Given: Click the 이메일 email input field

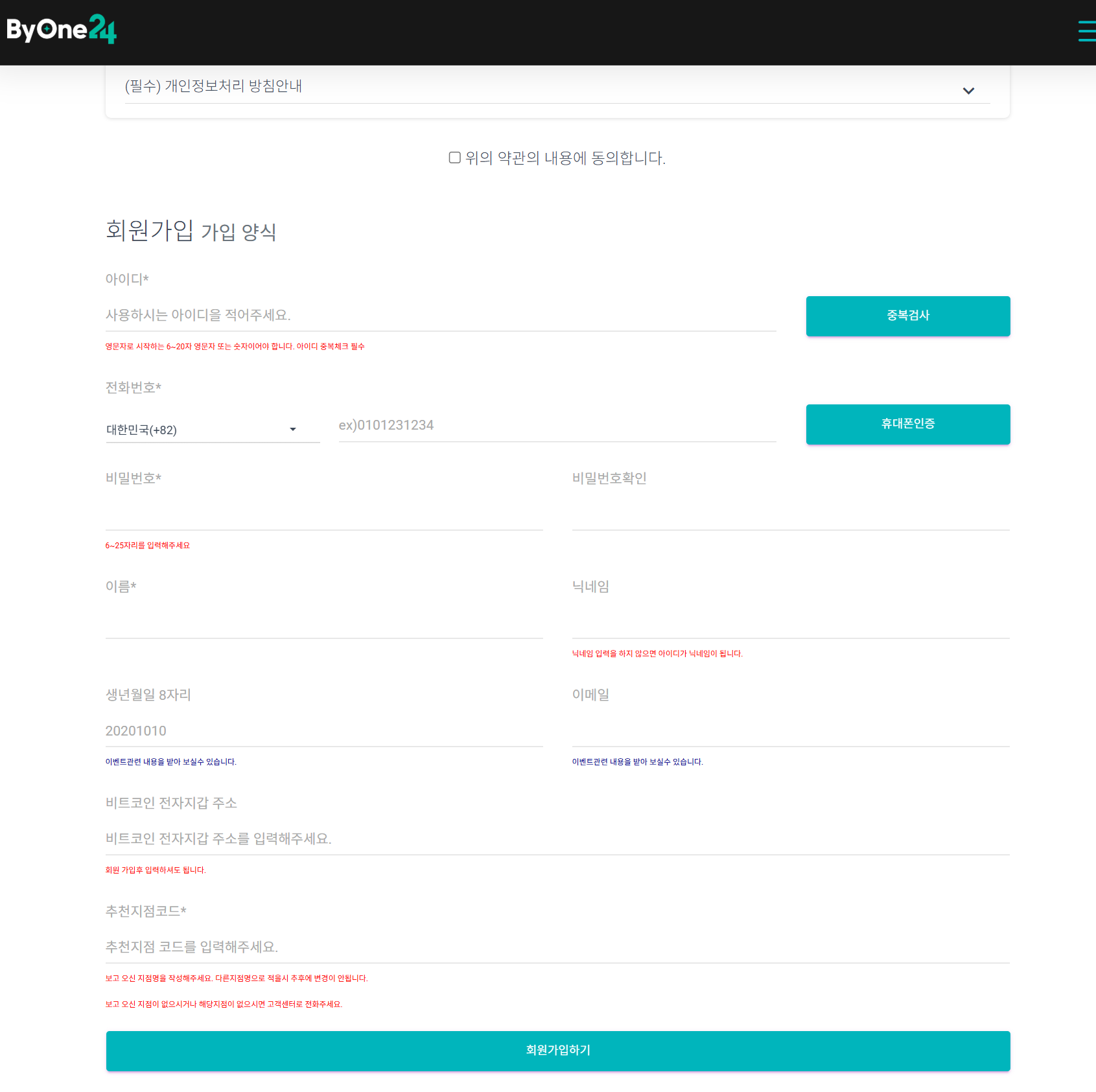Looking at the screenshot, I should pyautogui.click(x=791, y=731).
